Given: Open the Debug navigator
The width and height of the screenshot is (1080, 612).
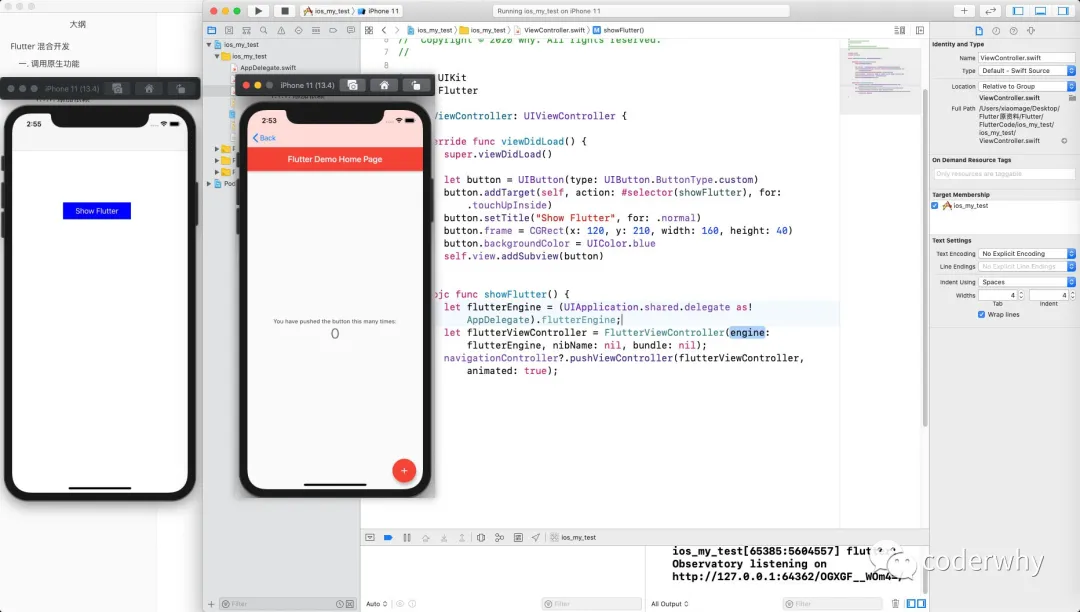Looking at the screenshot, I should coord(315,30).
